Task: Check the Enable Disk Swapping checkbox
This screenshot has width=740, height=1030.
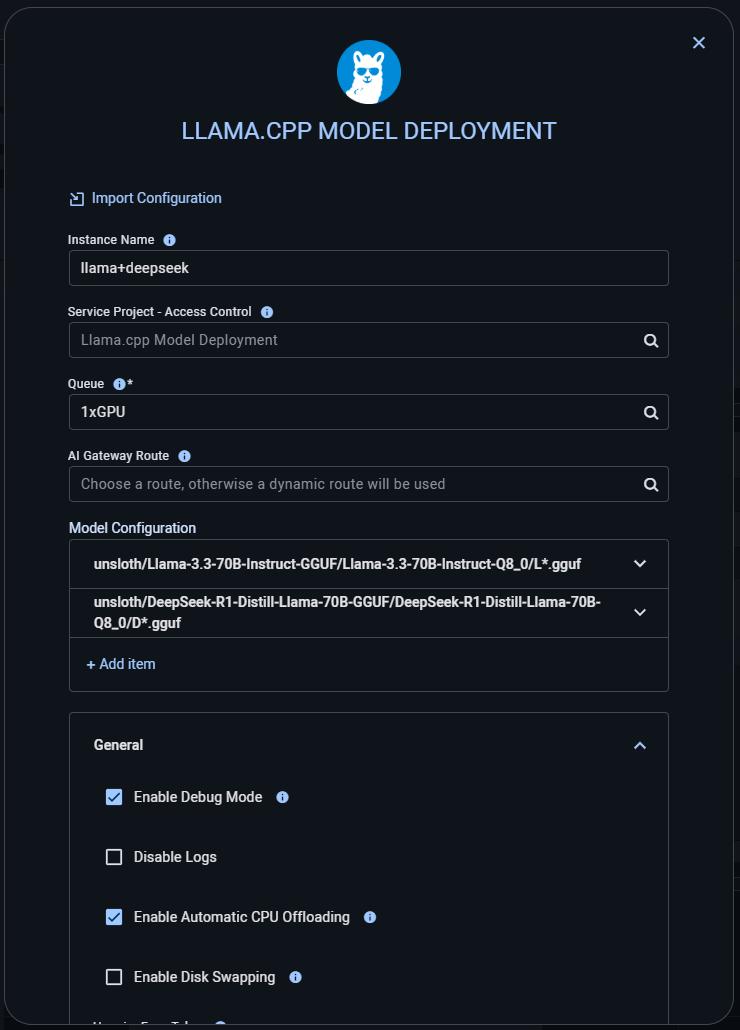Action: coord(114,977)
